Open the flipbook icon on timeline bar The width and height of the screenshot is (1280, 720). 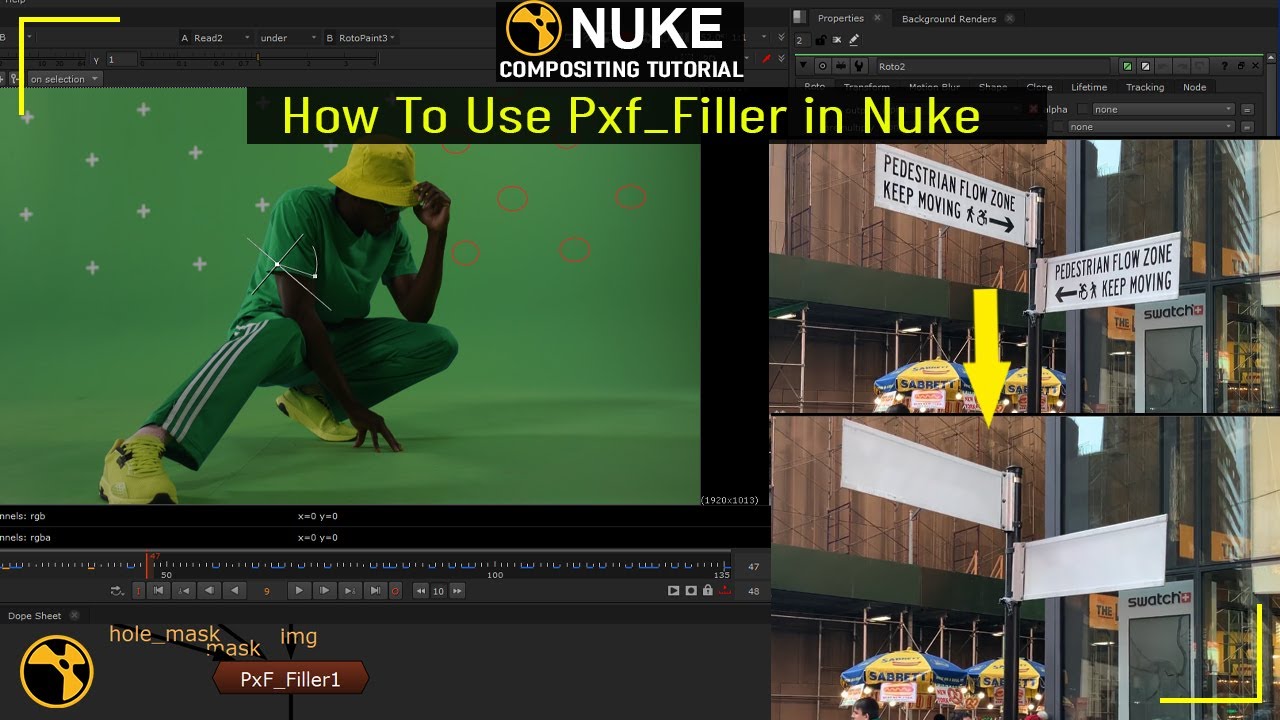click(x=674, y=591)
